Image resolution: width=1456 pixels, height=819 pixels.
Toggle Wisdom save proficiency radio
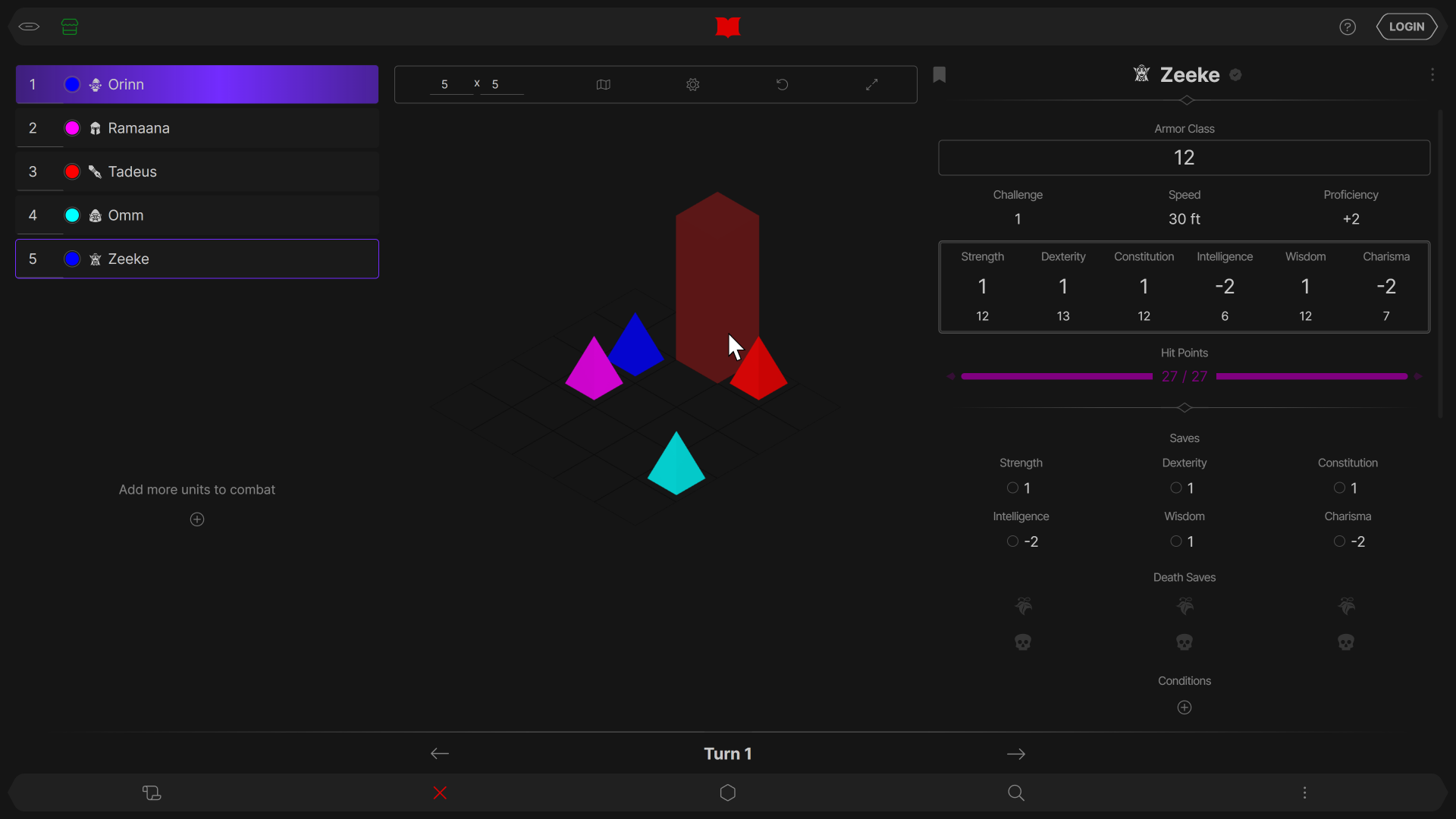point(1176,541)
